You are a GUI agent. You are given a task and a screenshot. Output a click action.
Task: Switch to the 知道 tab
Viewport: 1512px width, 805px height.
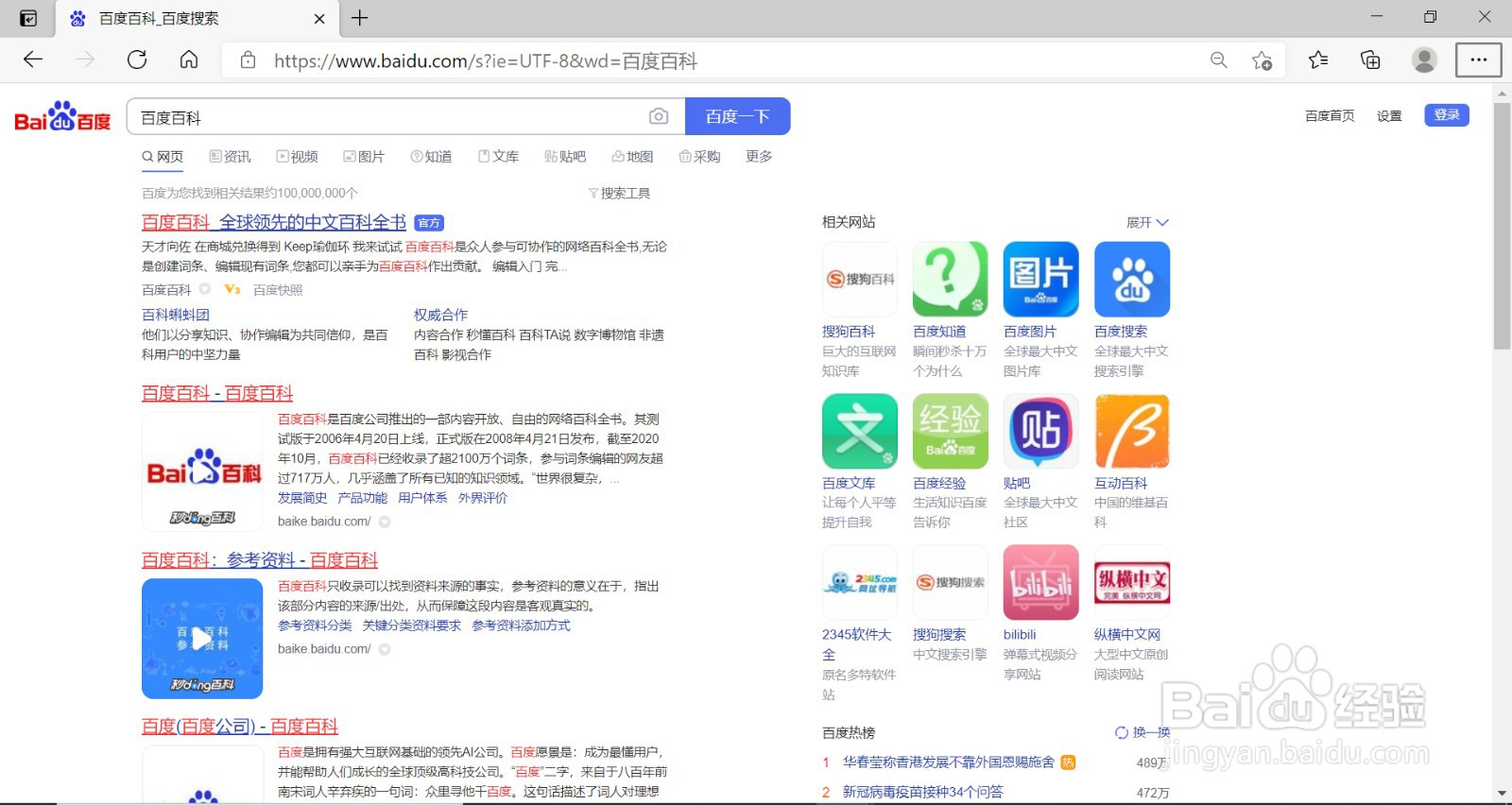[431, 157]
